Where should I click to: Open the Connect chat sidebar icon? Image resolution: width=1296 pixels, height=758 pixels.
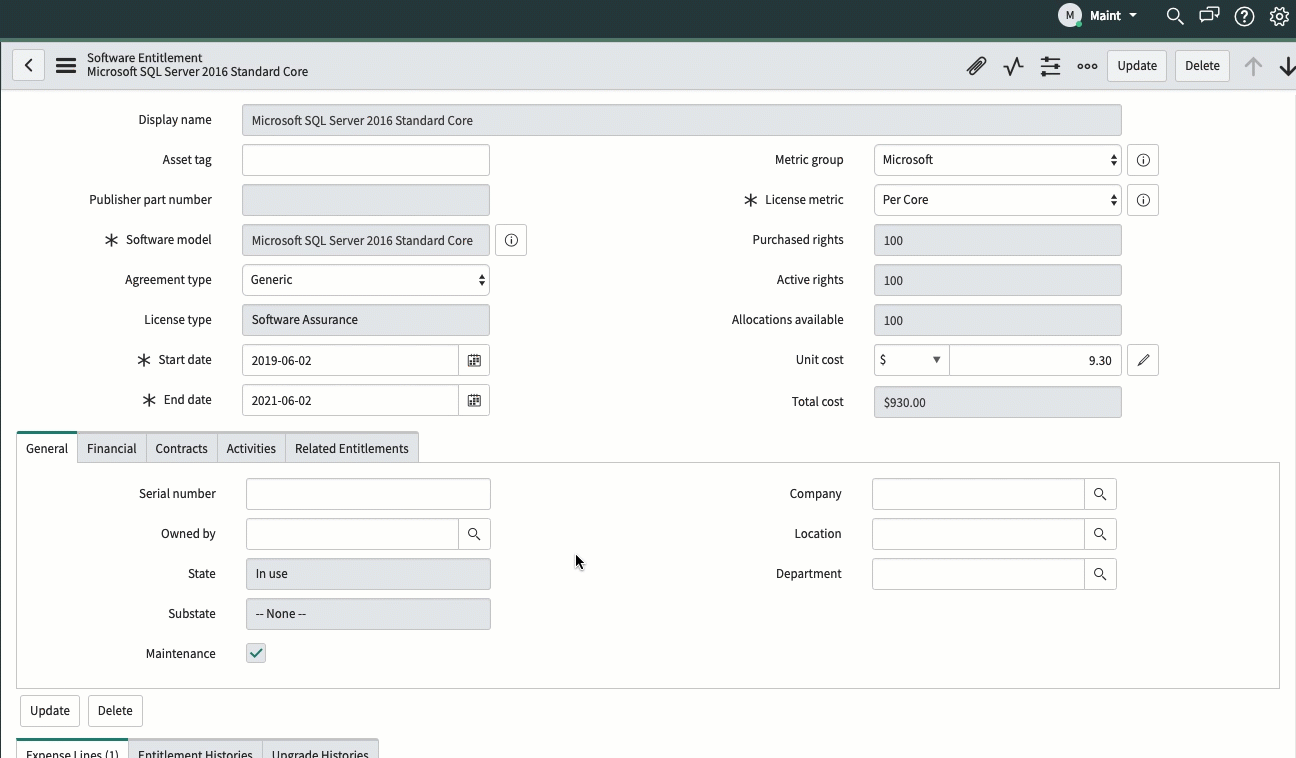(1209, 16)
